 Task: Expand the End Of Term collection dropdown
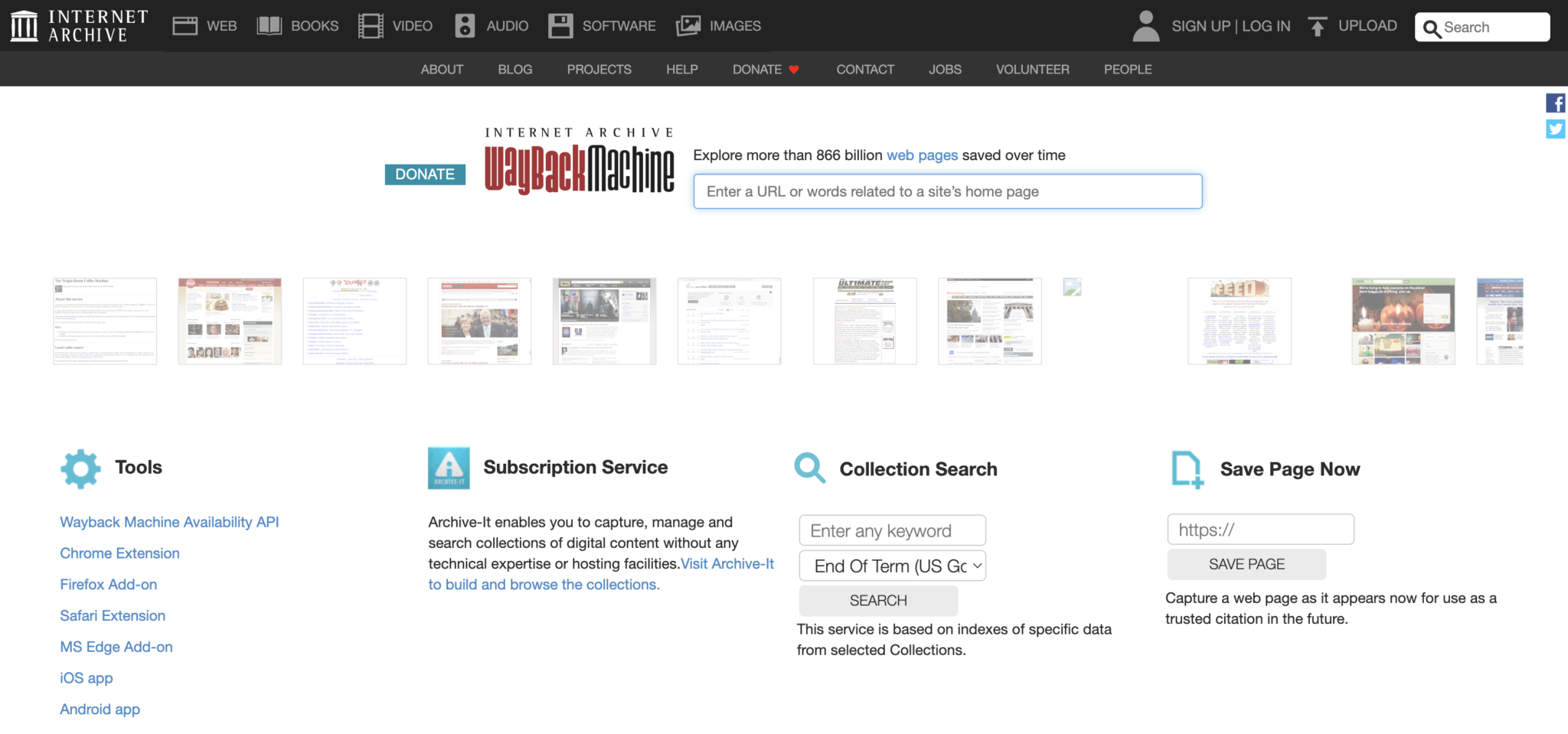(892, 566)
